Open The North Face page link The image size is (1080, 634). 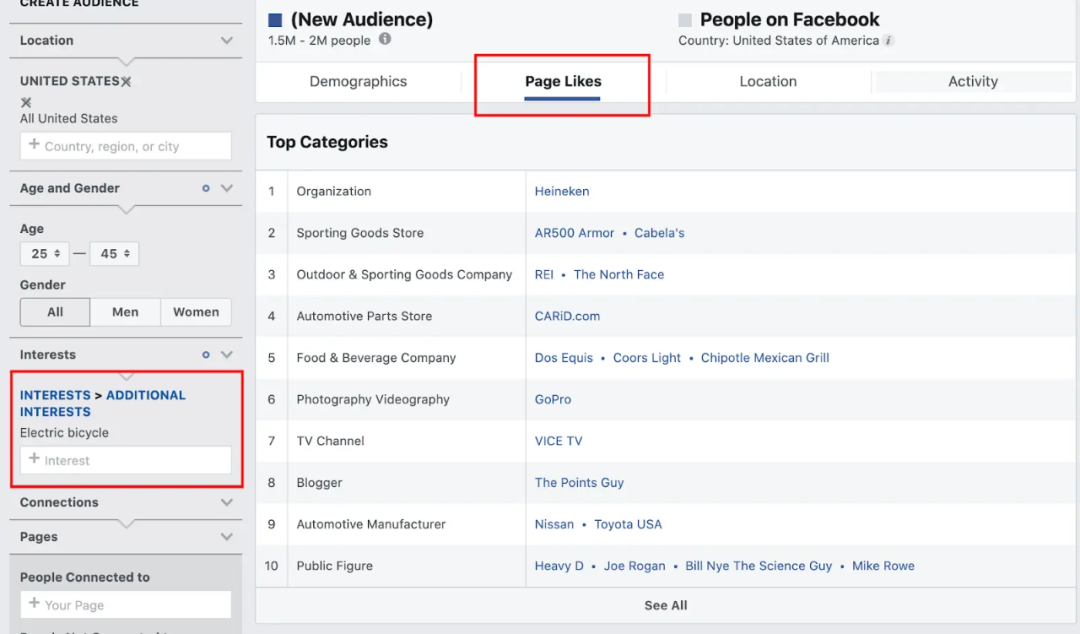click(x=619, y=275)
